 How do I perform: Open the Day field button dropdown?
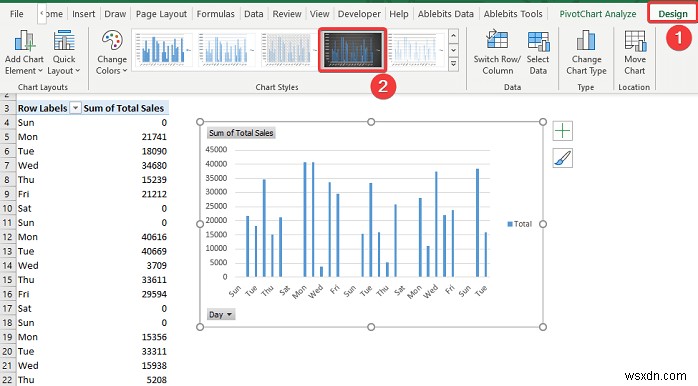221,314
